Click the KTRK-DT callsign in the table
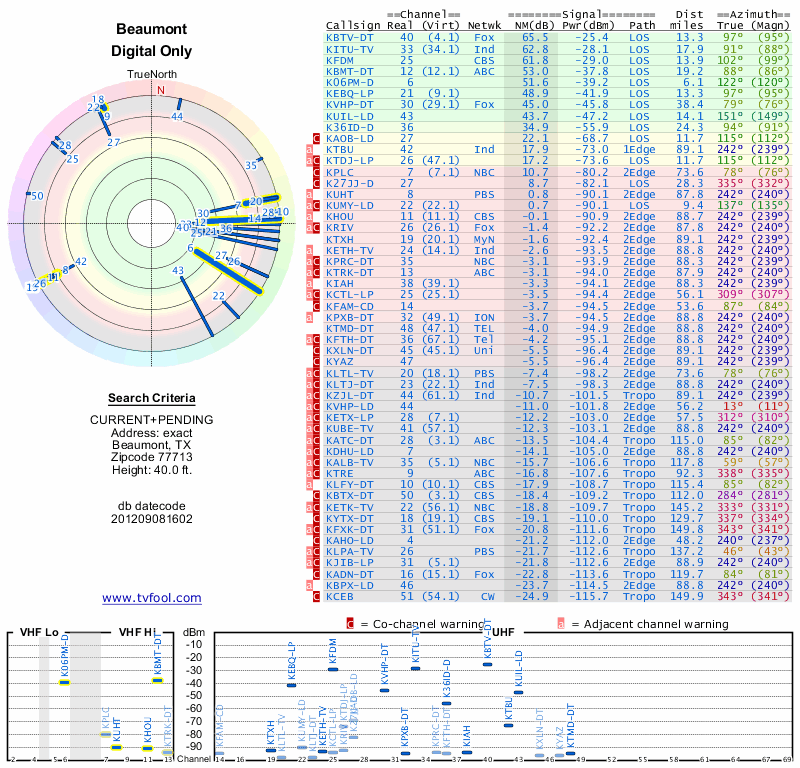The width and height of the screenshot is (800, 768). [x=349, y=272]
